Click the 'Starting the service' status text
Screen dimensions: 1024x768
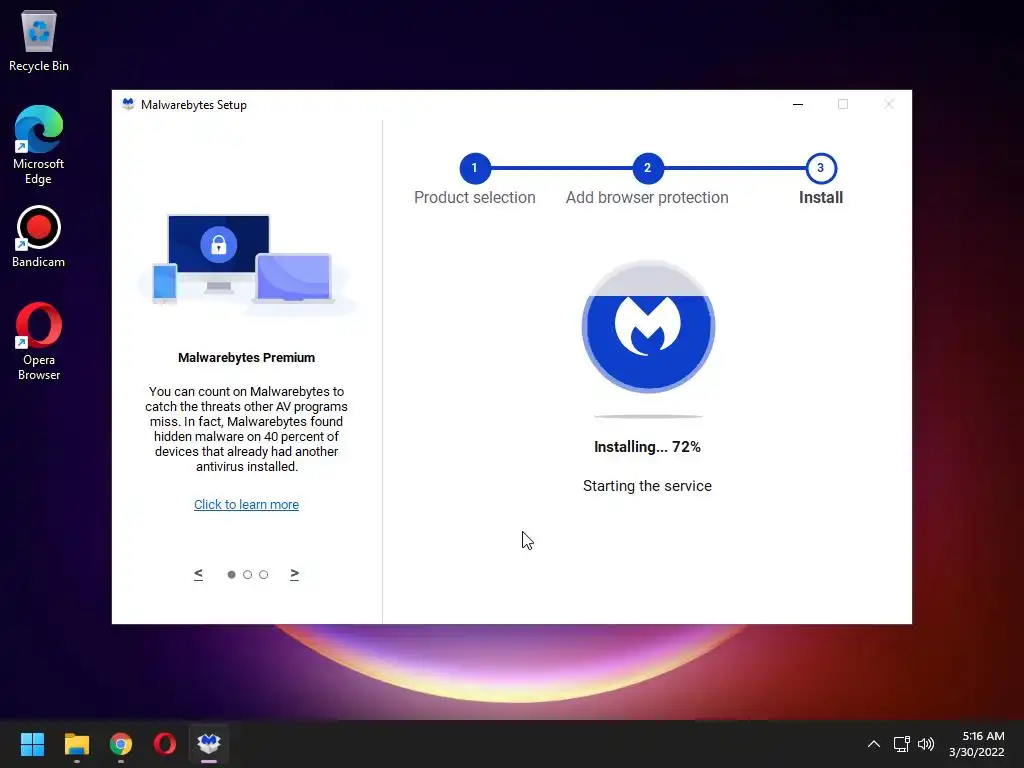click(x=647, y=486)
